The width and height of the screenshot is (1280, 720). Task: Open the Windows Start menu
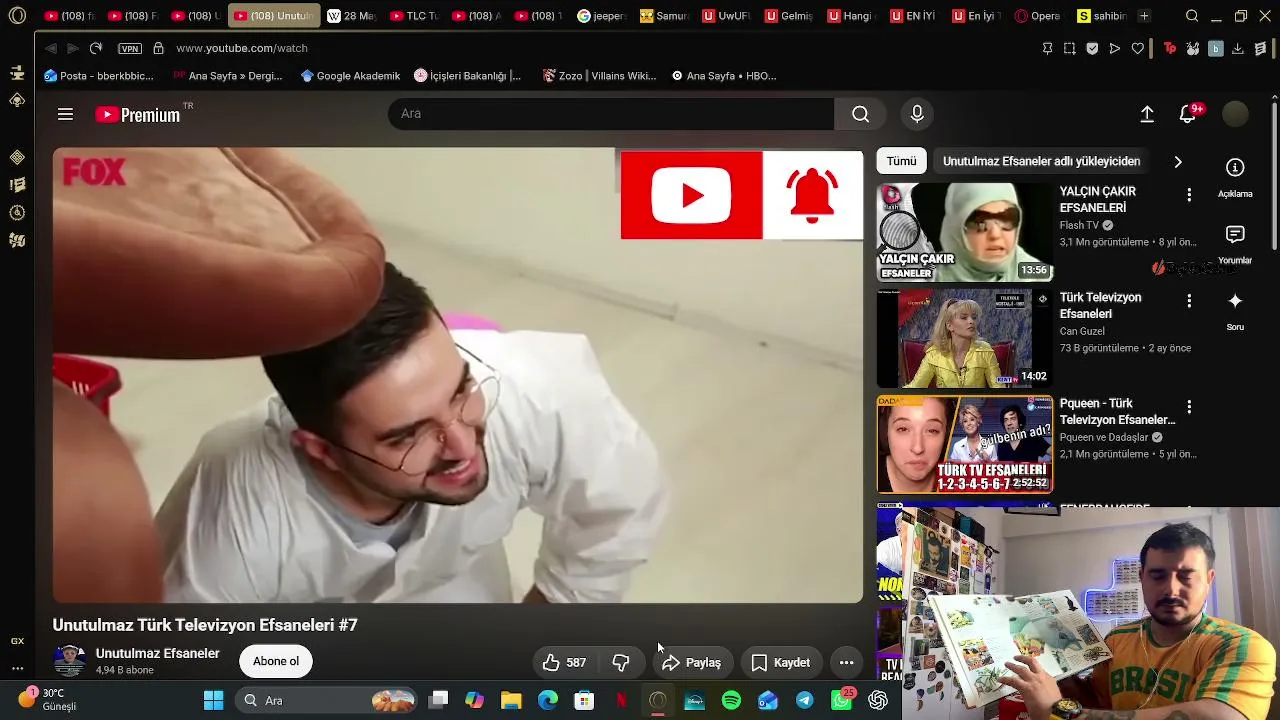[x=213, y=700]
